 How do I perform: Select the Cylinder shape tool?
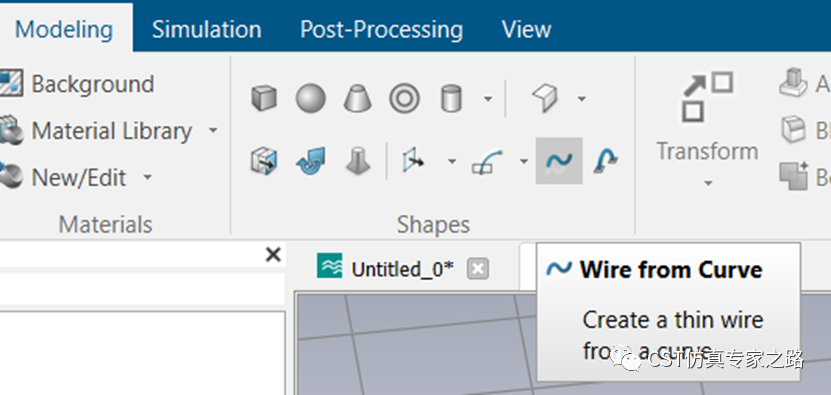coord(452,99)
